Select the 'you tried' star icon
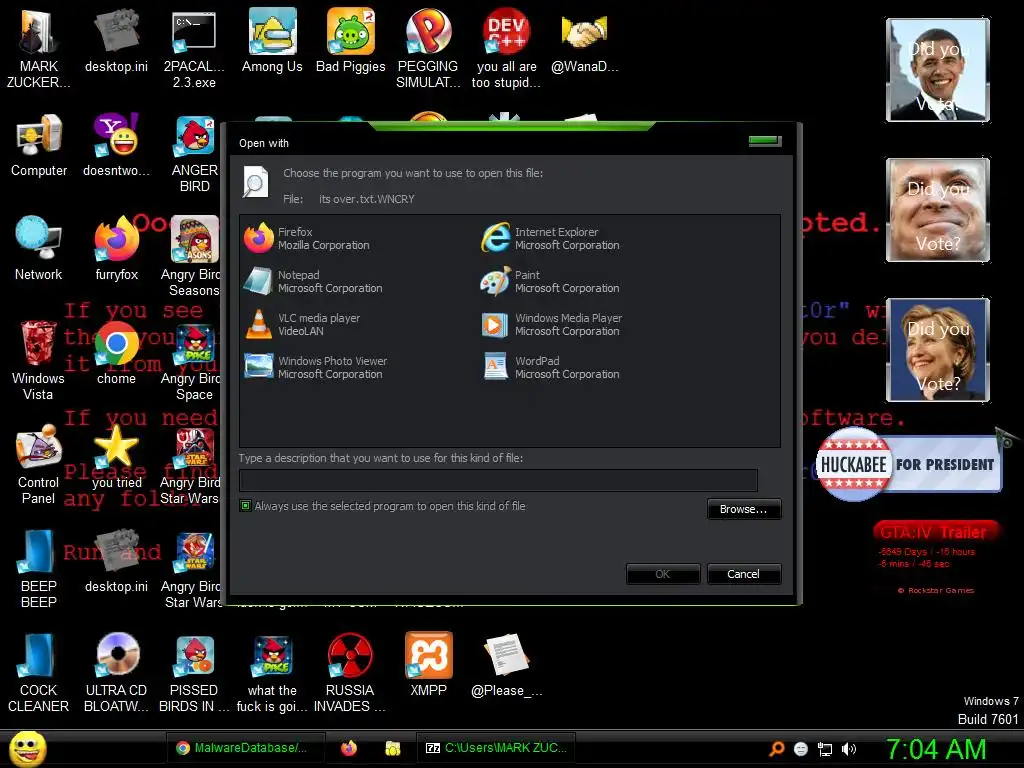 pos(116,456)
